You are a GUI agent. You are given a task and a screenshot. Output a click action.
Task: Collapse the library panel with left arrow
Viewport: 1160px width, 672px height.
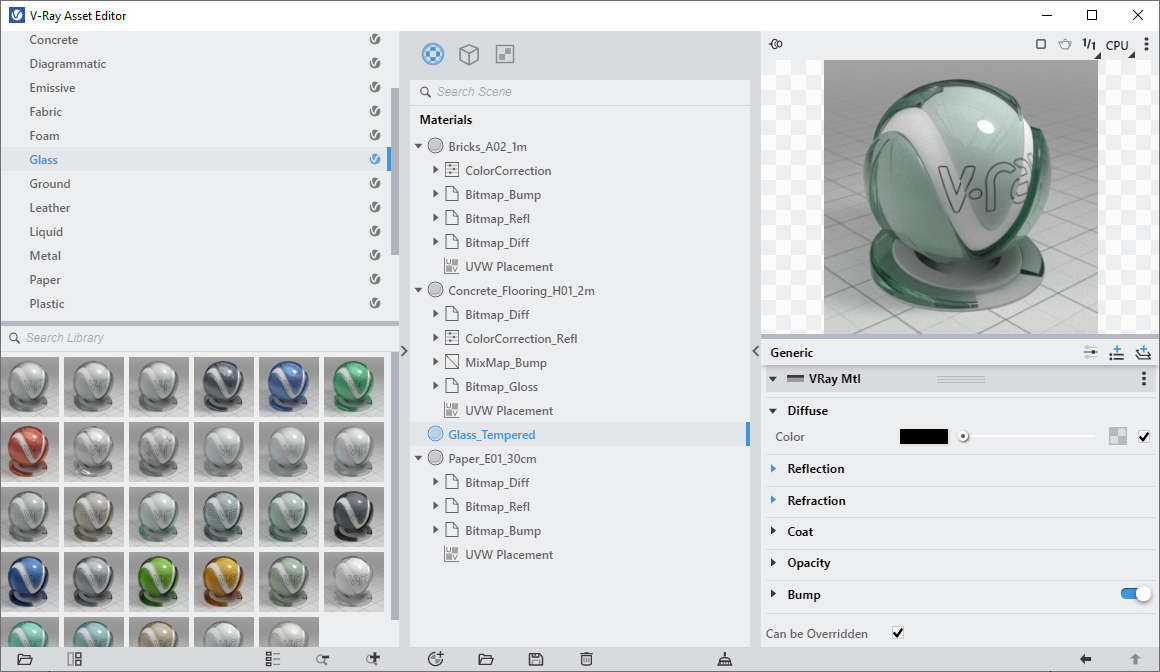tap(404, 351)
